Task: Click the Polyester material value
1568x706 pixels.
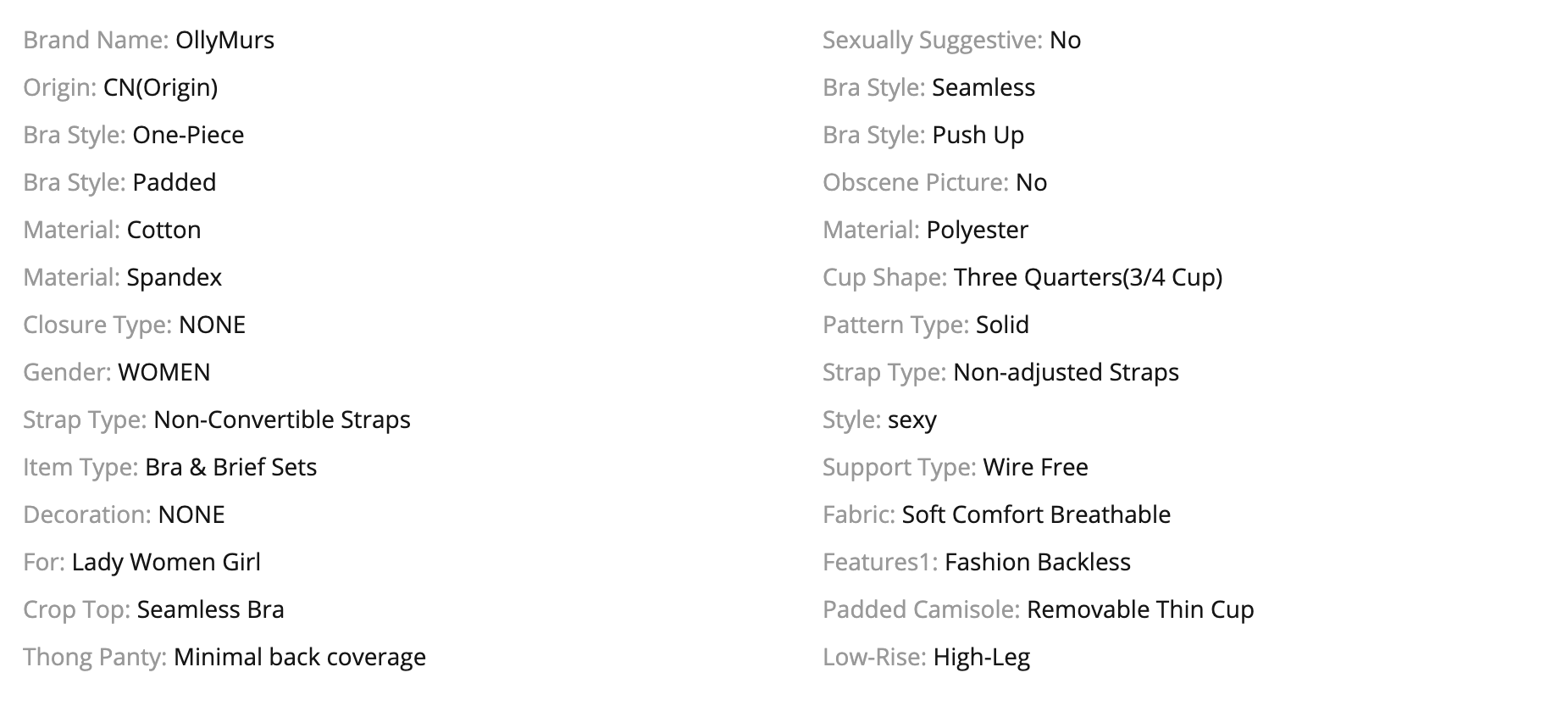Action: (978, 231)
